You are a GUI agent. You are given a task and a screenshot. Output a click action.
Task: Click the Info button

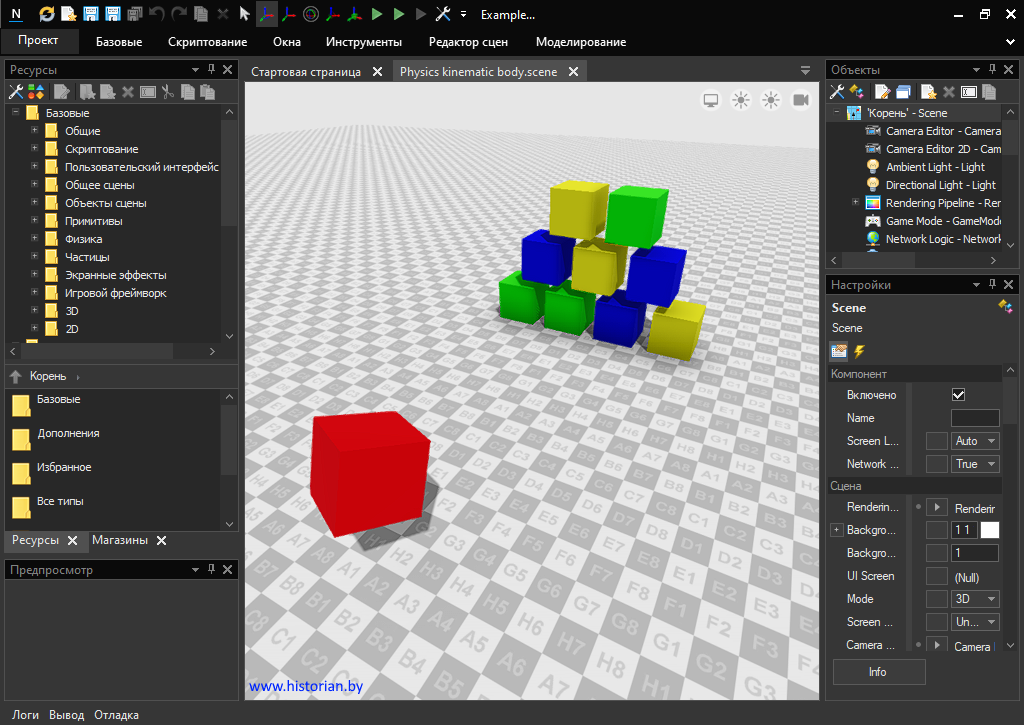click(878, 672)
